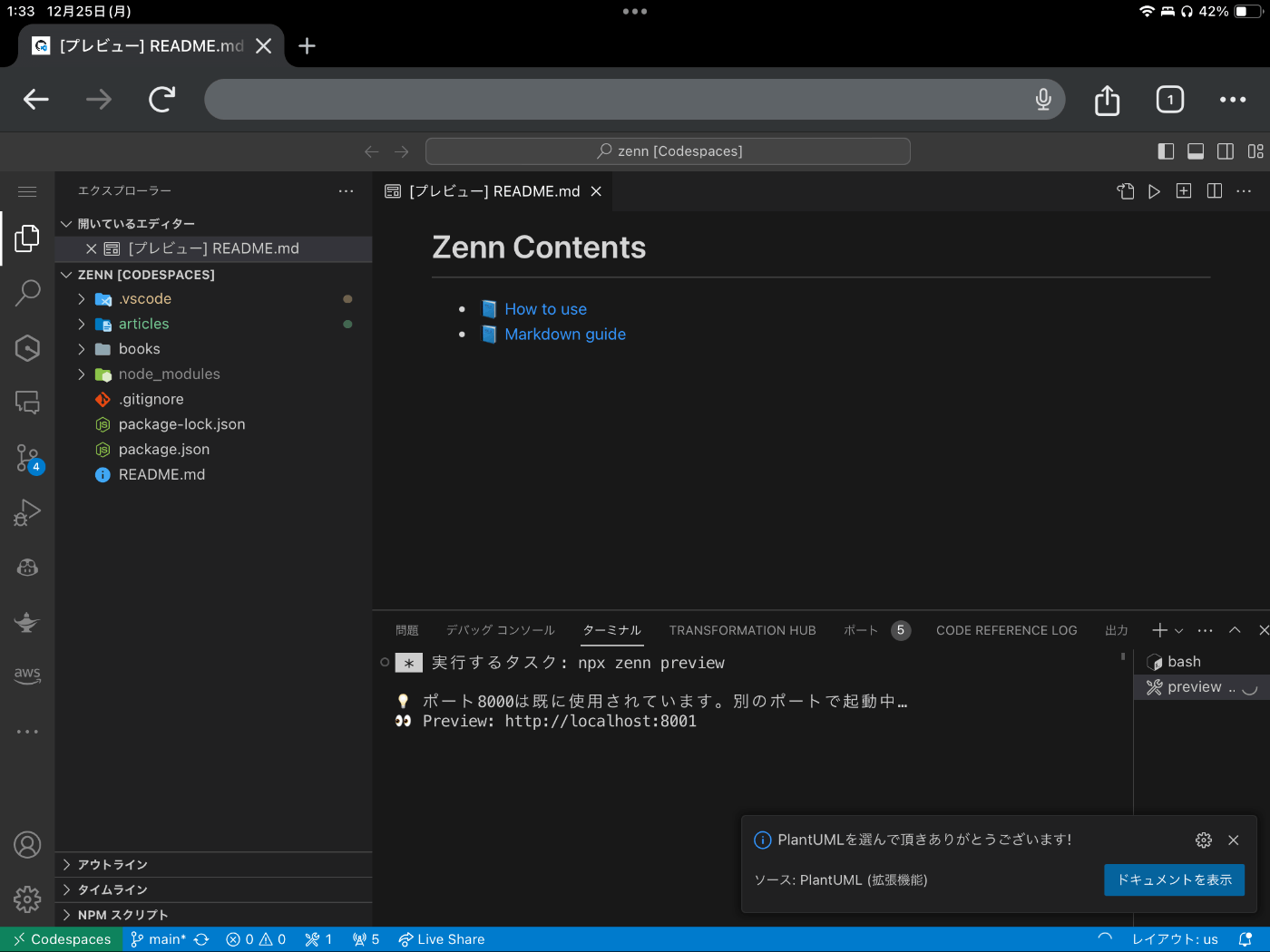This screenshot has height=952, width=1270.
Task: Open customize layout control
Action: click(x=1255, y=151)
